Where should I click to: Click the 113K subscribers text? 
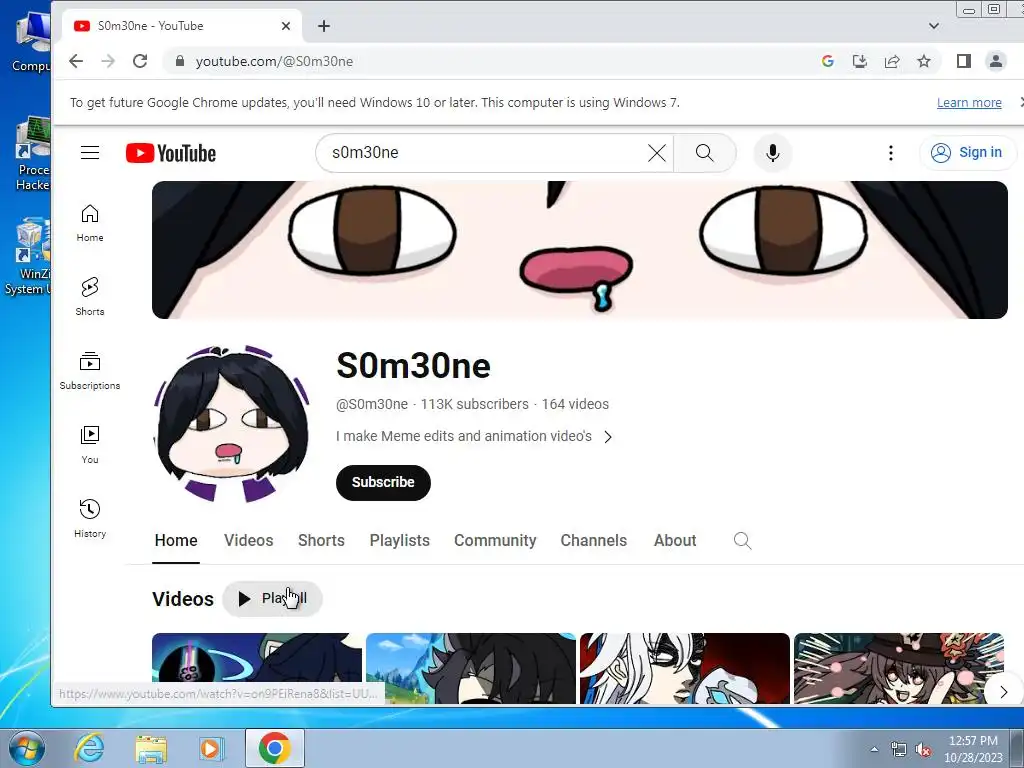coord(475,404)
